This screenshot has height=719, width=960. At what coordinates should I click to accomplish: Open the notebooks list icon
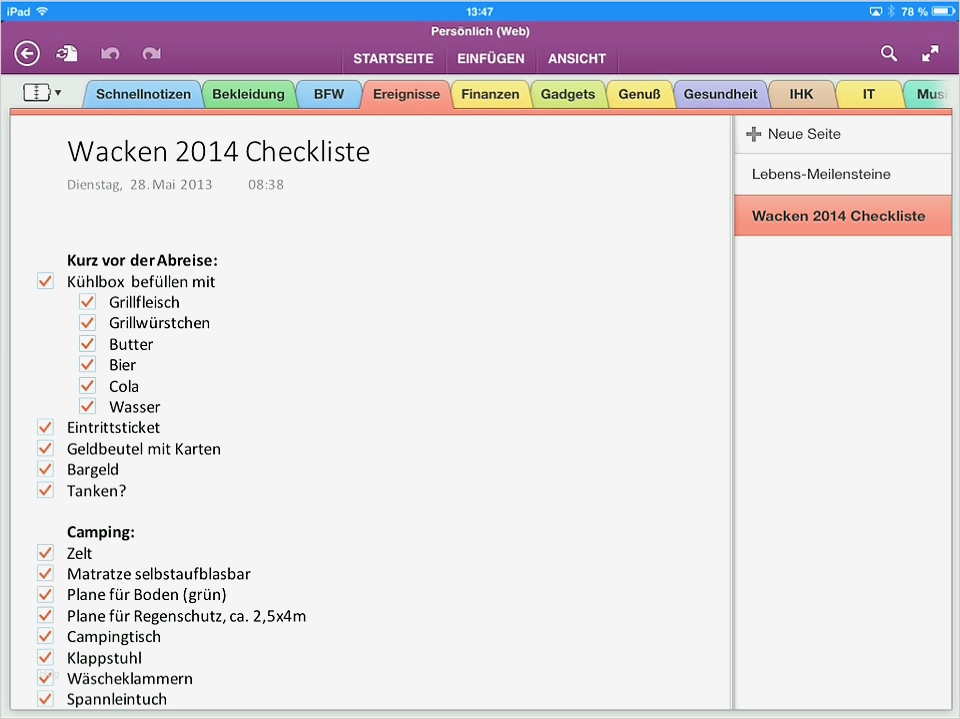point(35,92)
